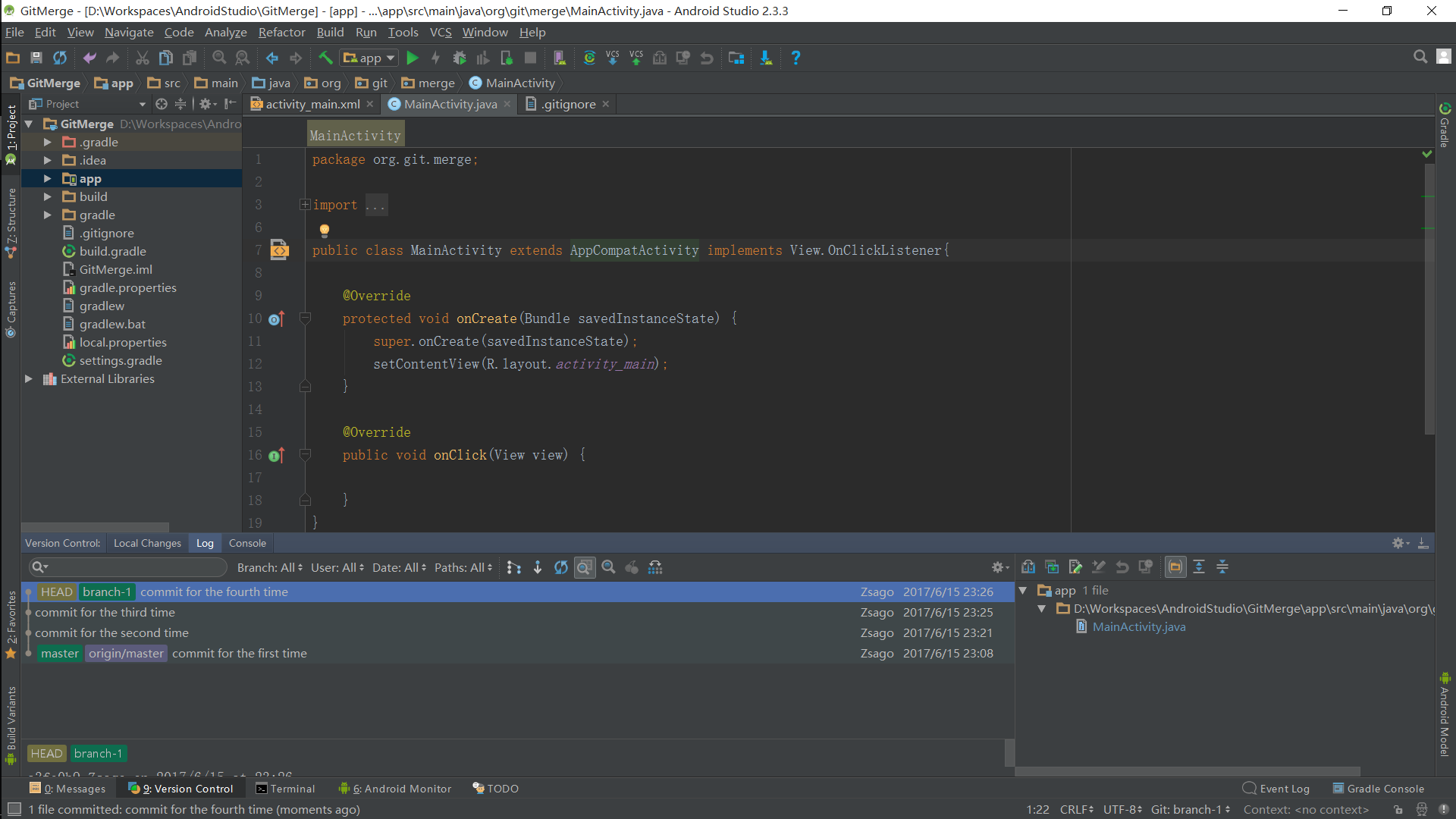Screen dimensions: 1456x819
Task: Close the MainActivity.java editor tab
Action: 507,104
